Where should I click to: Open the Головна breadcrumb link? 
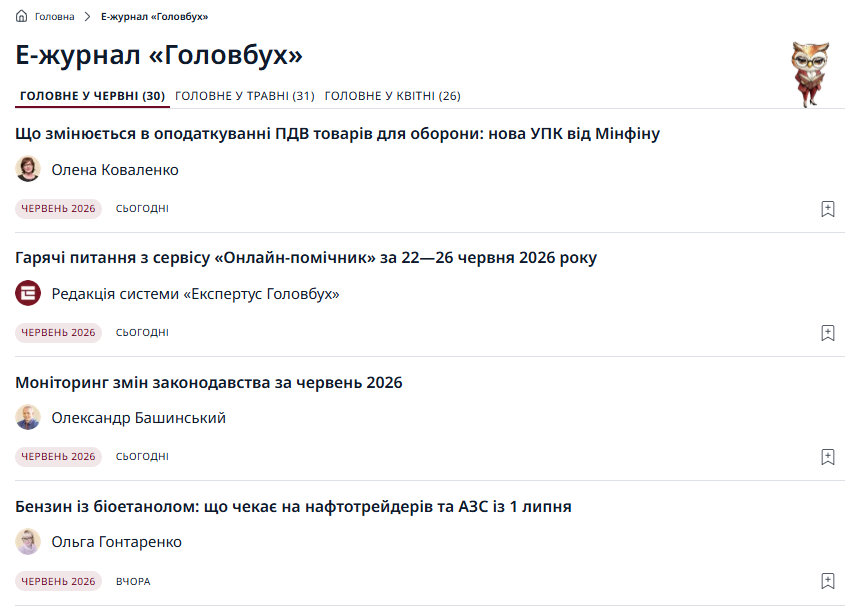tap(55, 17)
